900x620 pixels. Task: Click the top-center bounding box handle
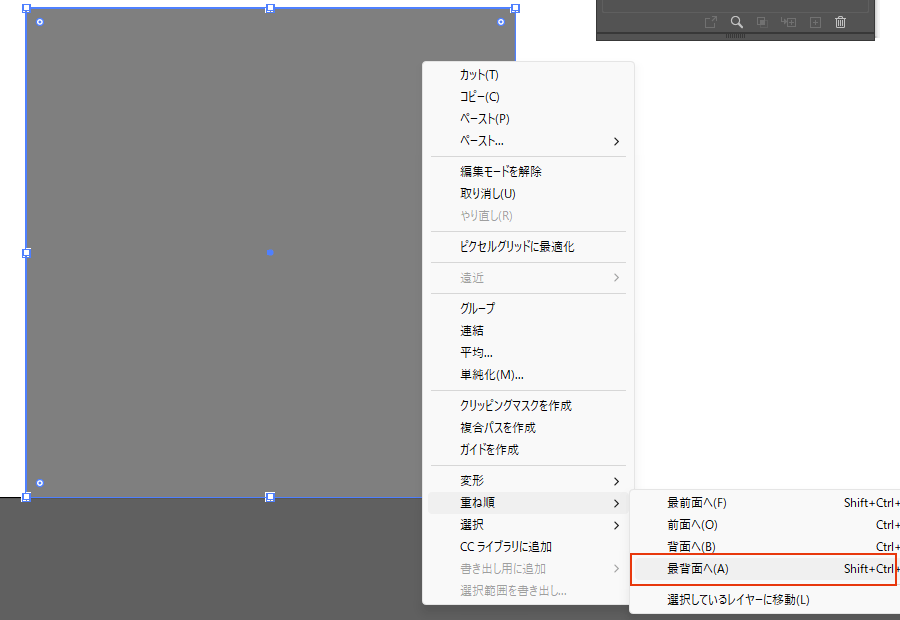(270, 8)
